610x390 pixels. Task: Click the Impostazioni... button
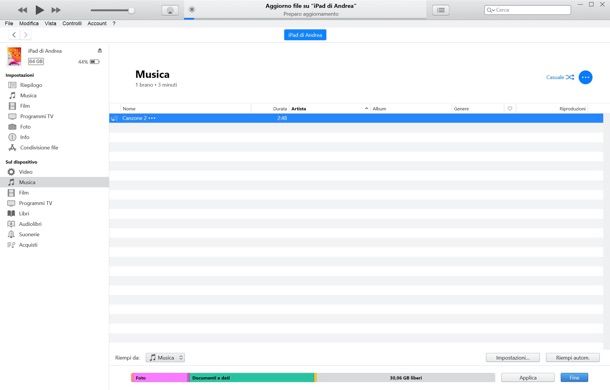[x=512, y=358]
